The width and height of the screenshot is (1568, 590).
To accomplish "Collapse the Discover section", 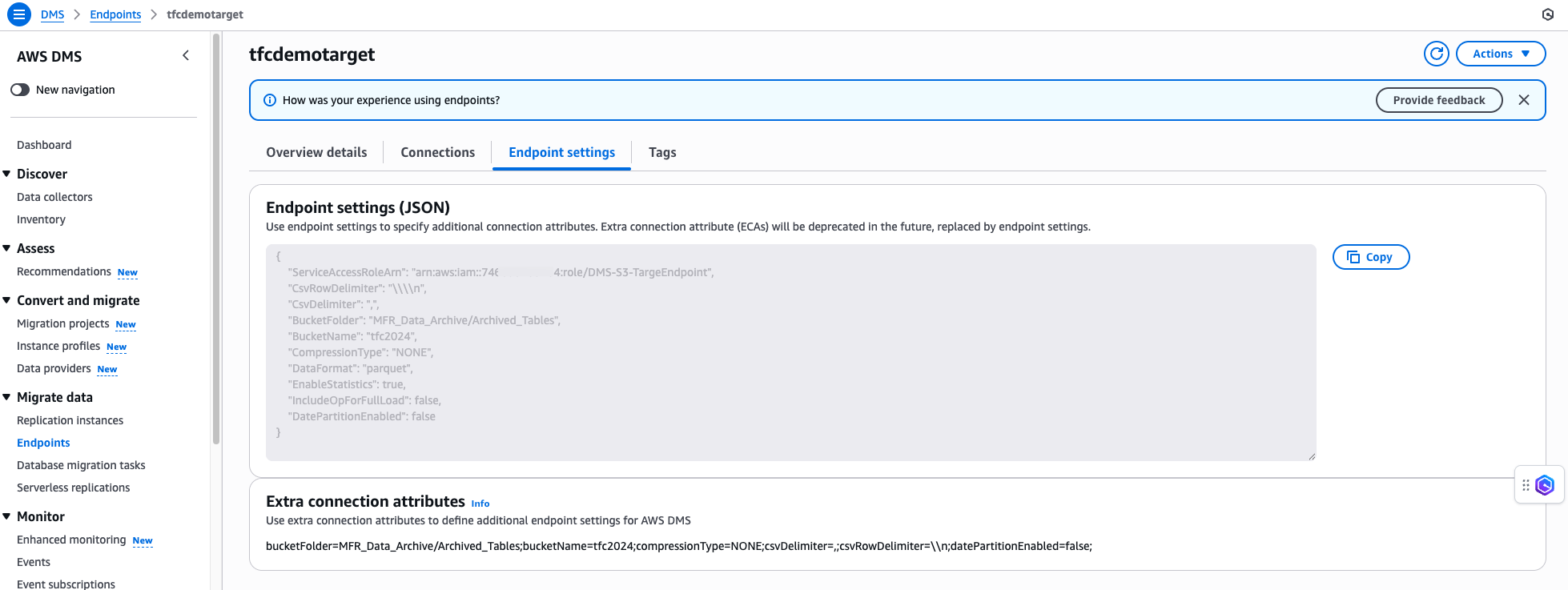I will 7,174.
